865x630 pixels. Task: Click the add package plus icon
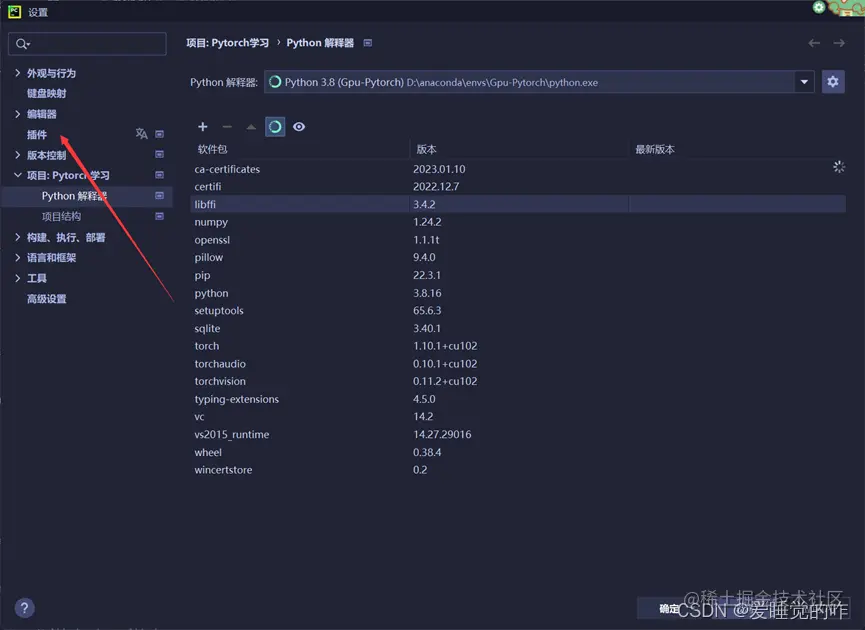coord(202,127)
